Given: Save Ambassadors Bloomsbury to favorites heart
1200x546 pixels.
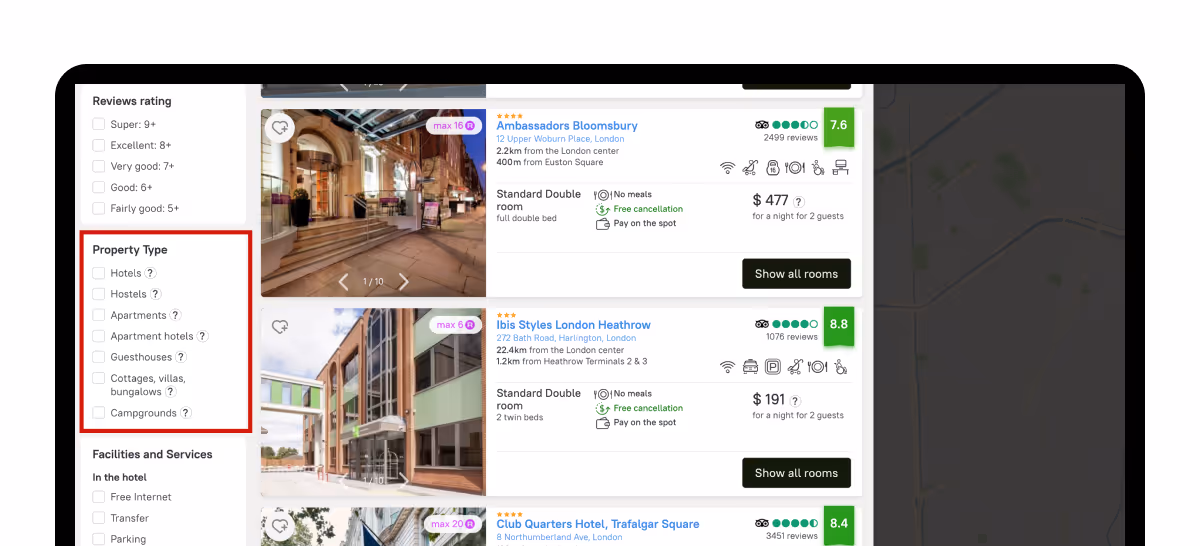Looking at the screenshot, I should pyautogui.click(x=280, y=127).
